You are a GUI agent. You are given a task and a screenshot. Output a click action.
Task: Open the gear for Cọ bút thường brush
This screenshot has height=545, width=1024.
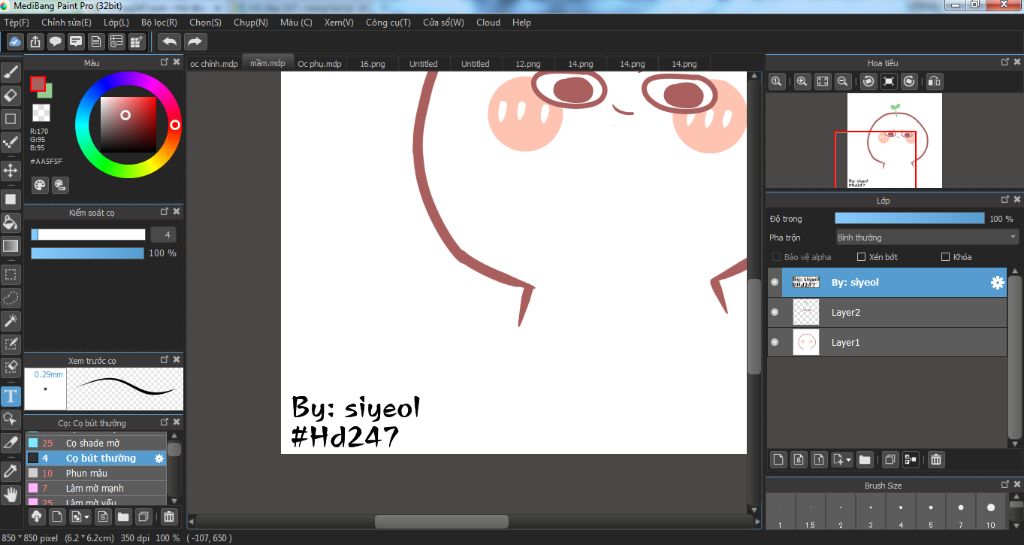[159, 459]
